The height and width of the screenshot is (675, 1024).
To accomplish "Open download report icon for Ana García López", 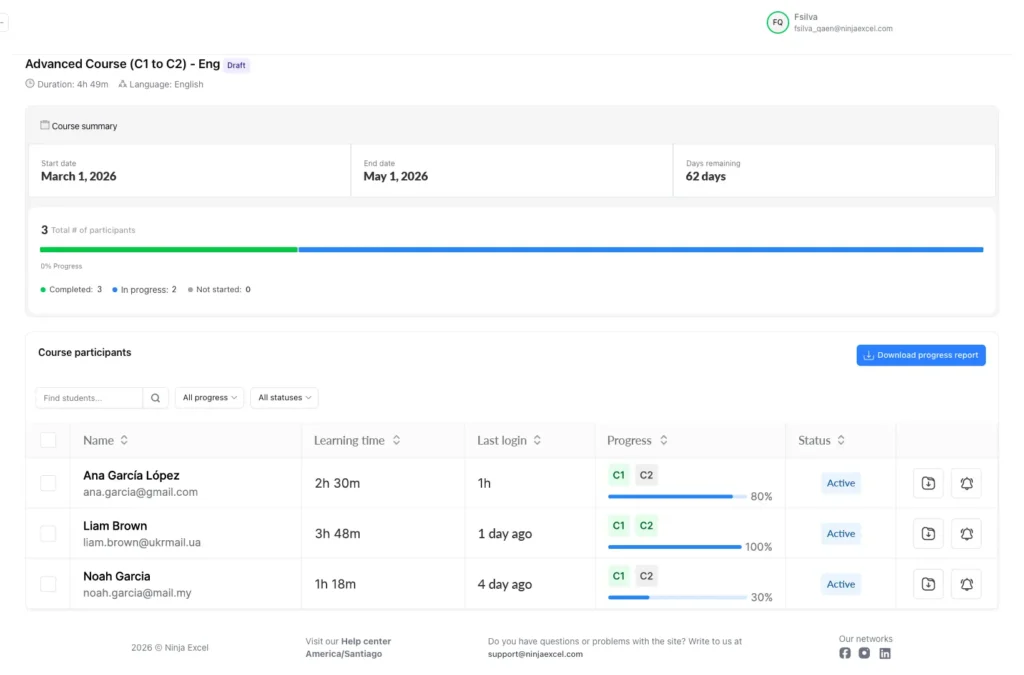I will pos(927,483).
